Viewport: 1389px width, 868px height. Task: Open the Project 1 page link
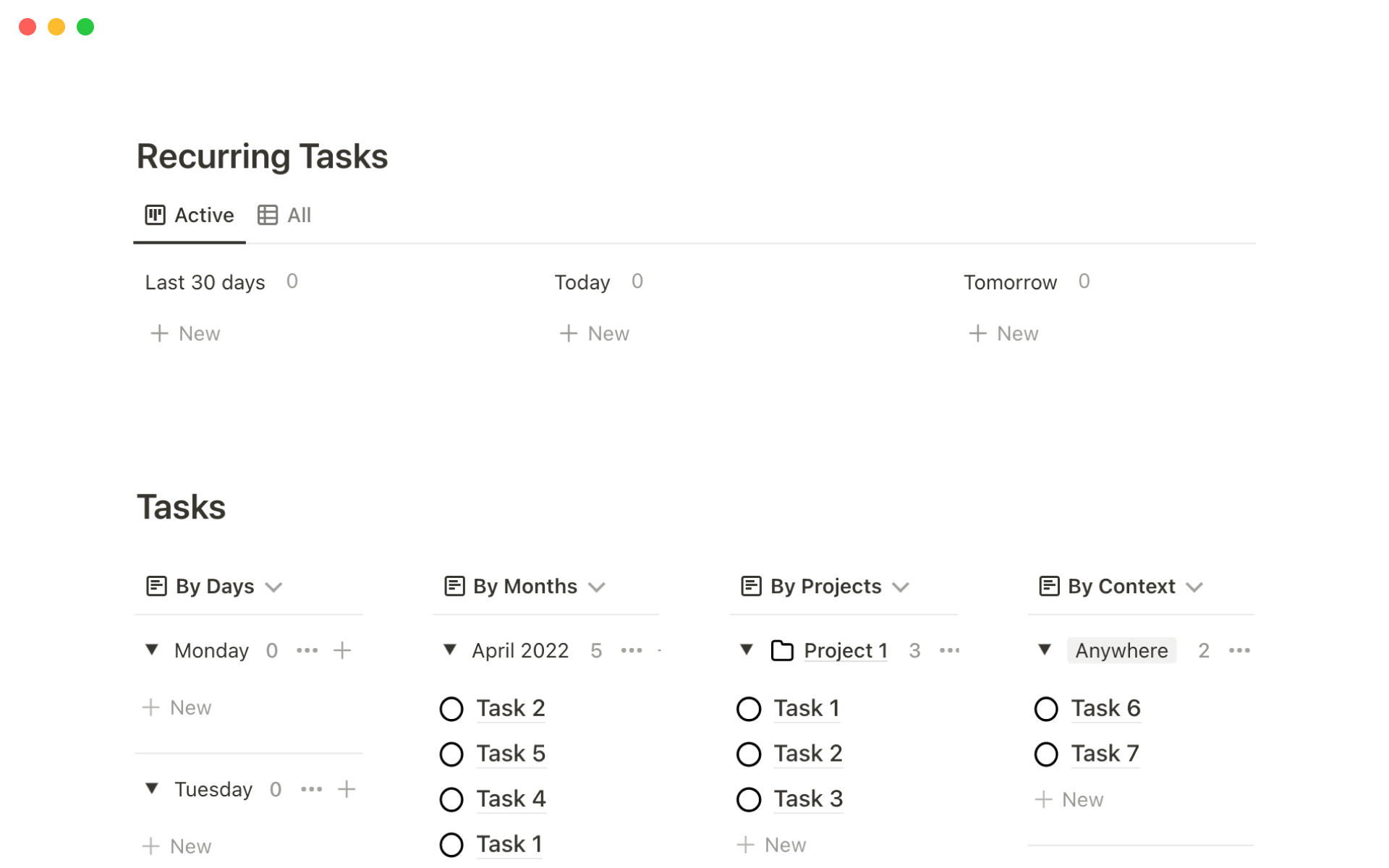pos(845,650)
